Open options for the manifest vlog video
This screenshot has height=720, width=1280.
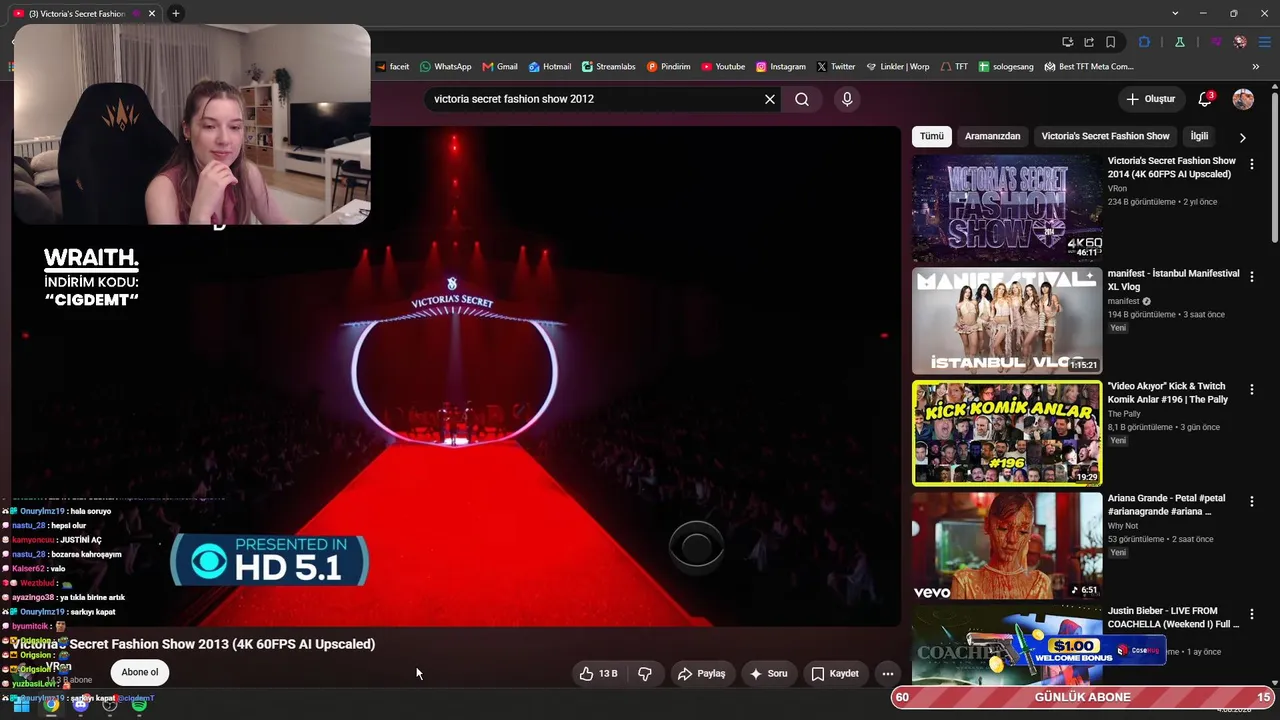pos(1251,277)
